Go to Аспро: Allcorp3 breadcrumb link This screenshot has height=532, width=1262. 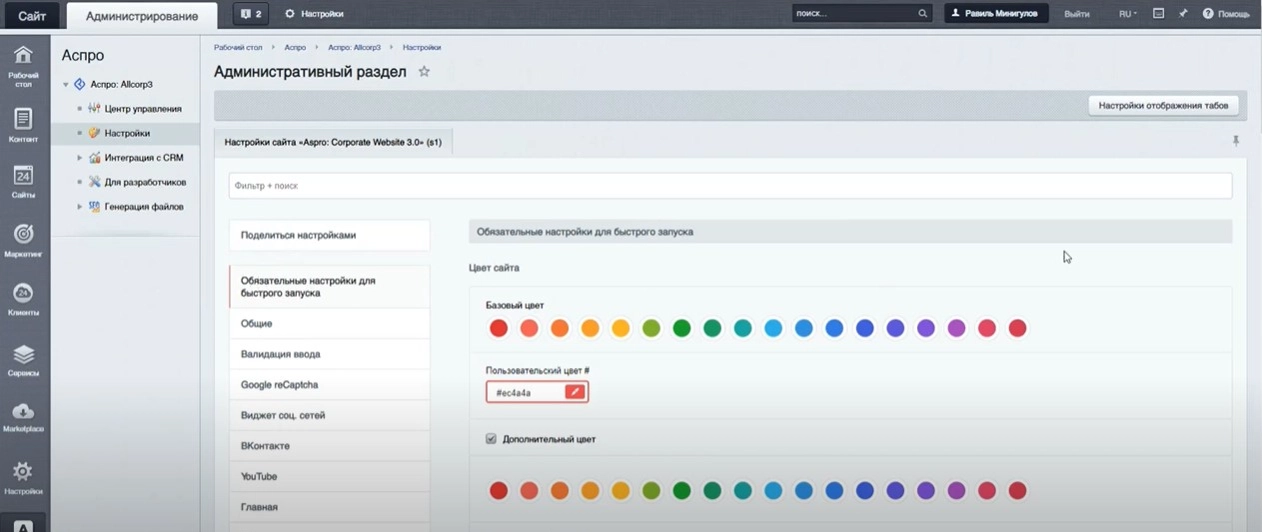pyautogui.click(x=355, y=47)
